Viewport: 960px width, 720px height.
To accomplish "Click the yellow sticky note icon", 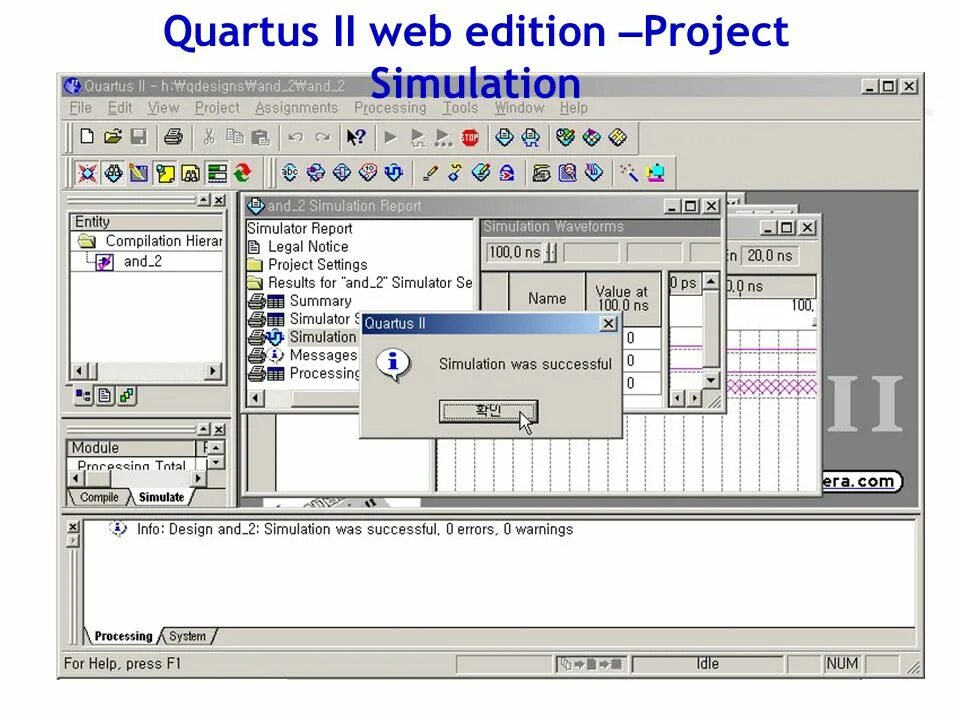I will [165, 173].
